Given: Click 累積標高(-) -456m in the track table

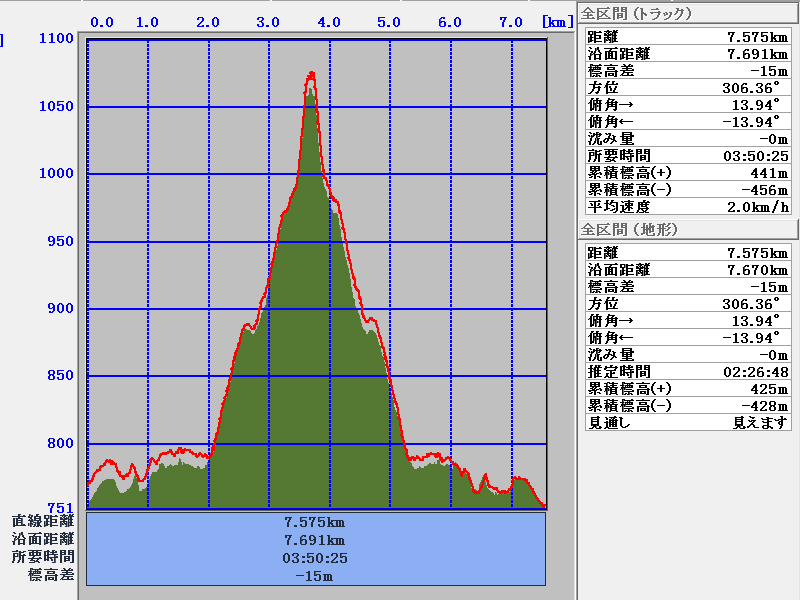Looking at the screenshot, I should point(687,190).
